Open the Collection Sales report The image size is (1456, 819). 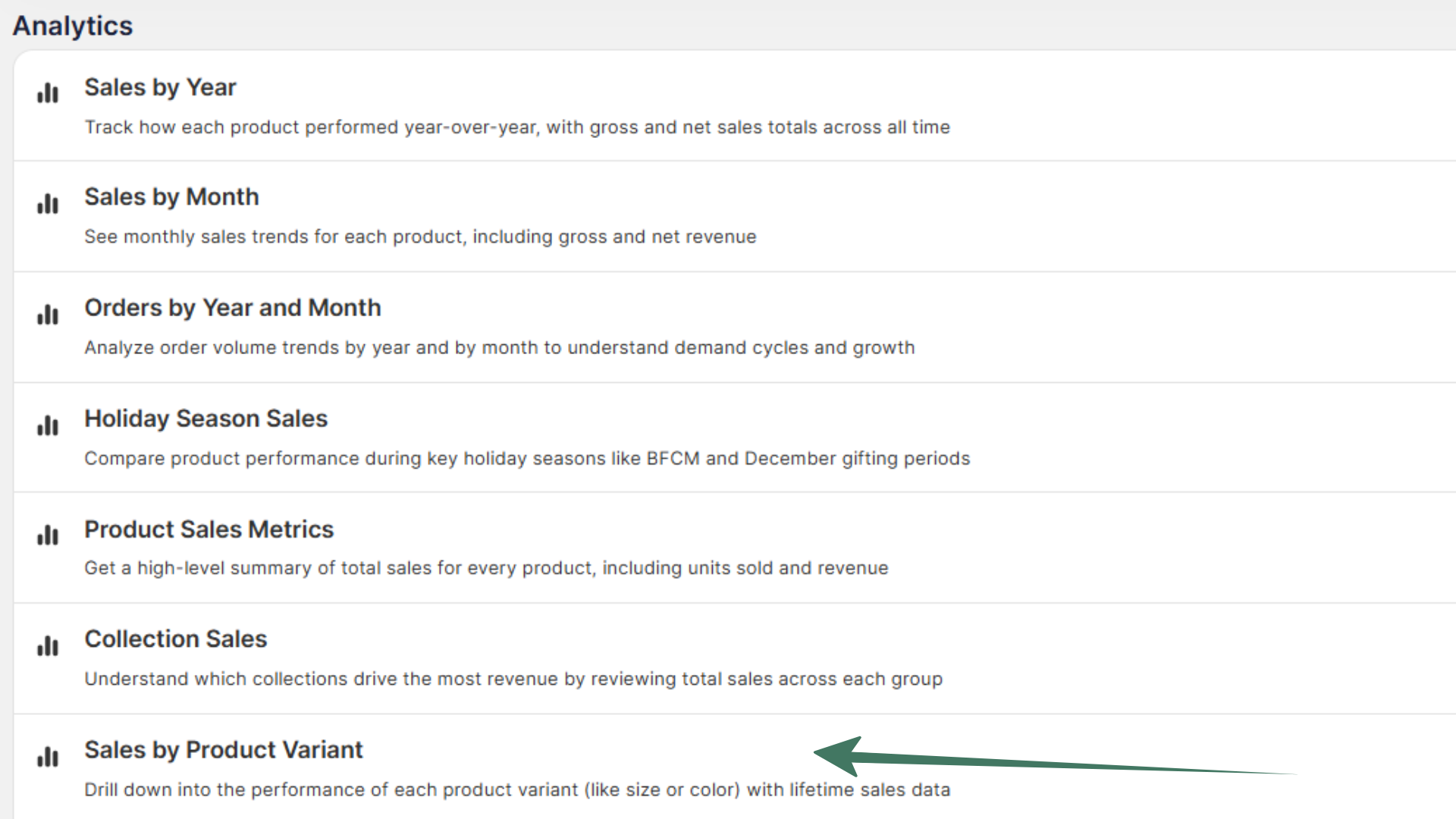175,639
